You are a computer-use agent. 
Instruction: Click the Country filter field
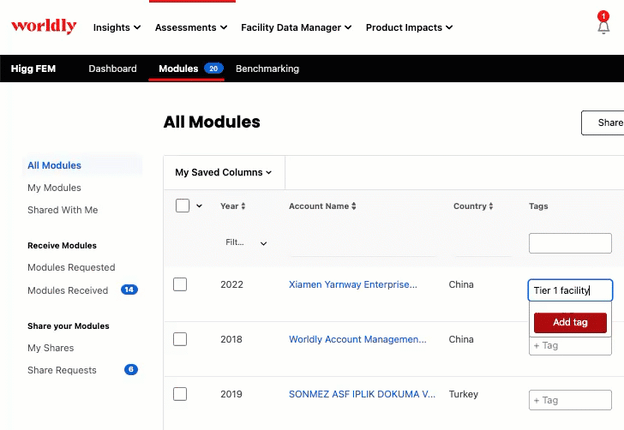pos(483,246)
